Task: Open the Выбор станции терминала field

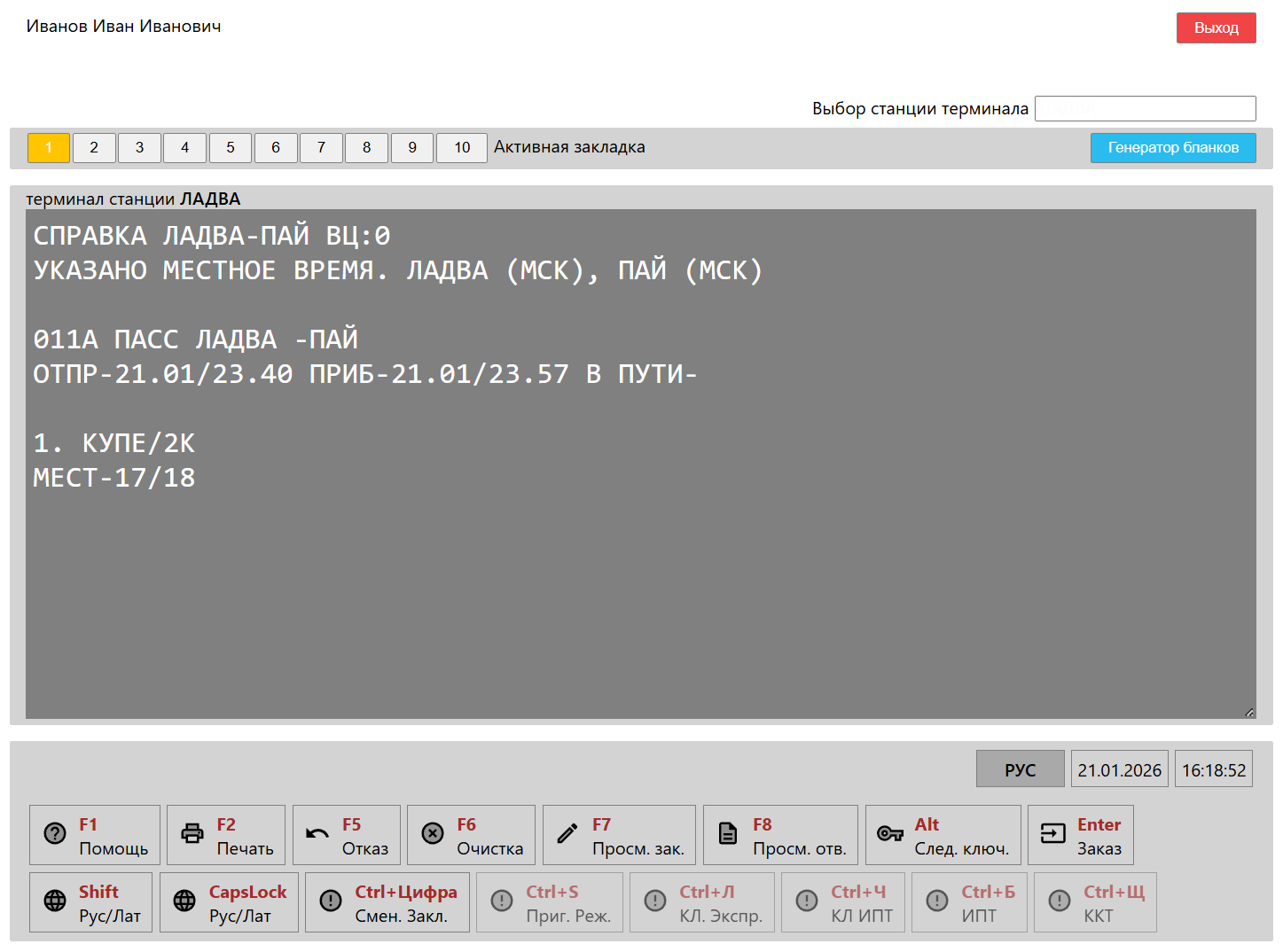Action: coord(1145,108)
